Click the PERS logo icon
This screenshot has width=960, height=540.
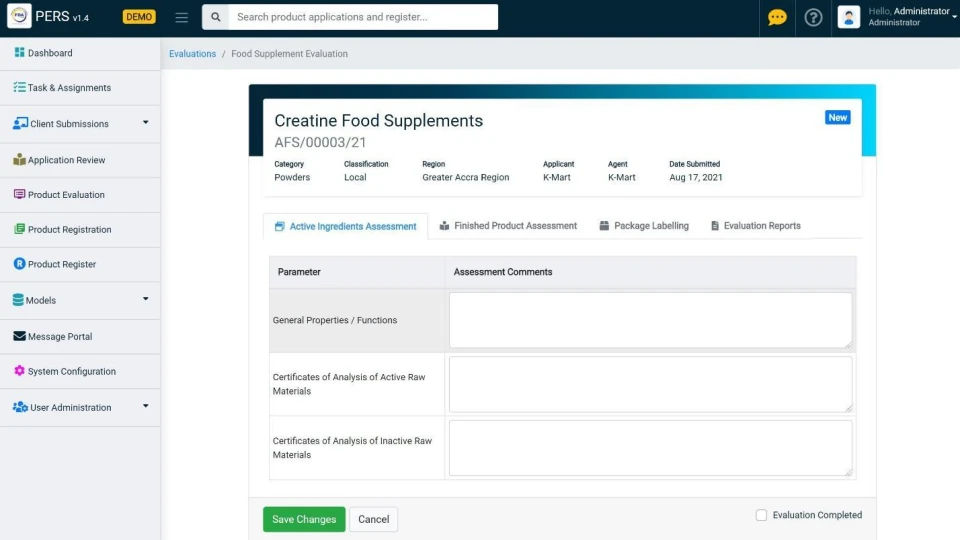(19, 16)
